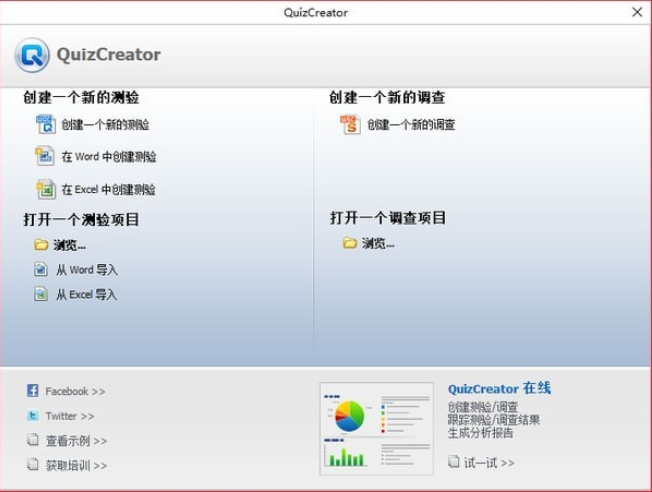Open the Facebook >> link
The width and height of the screenshot is (652, 492).
coord(75,391)
